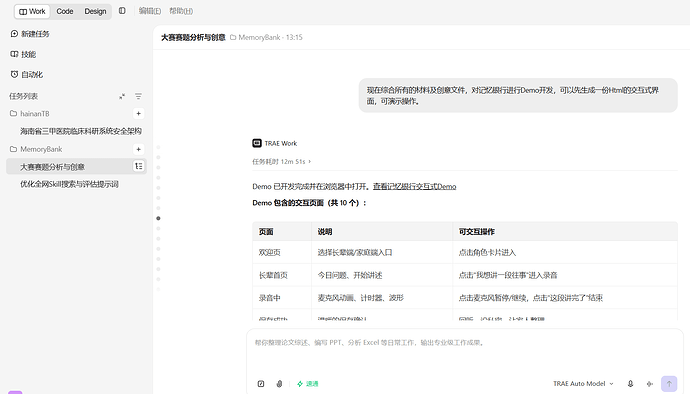The height and width of the screenshot is (394, 690).
Task: Toggle the sidebar panel layout icon
Action: pyautogui.click(x=122, y=11)
